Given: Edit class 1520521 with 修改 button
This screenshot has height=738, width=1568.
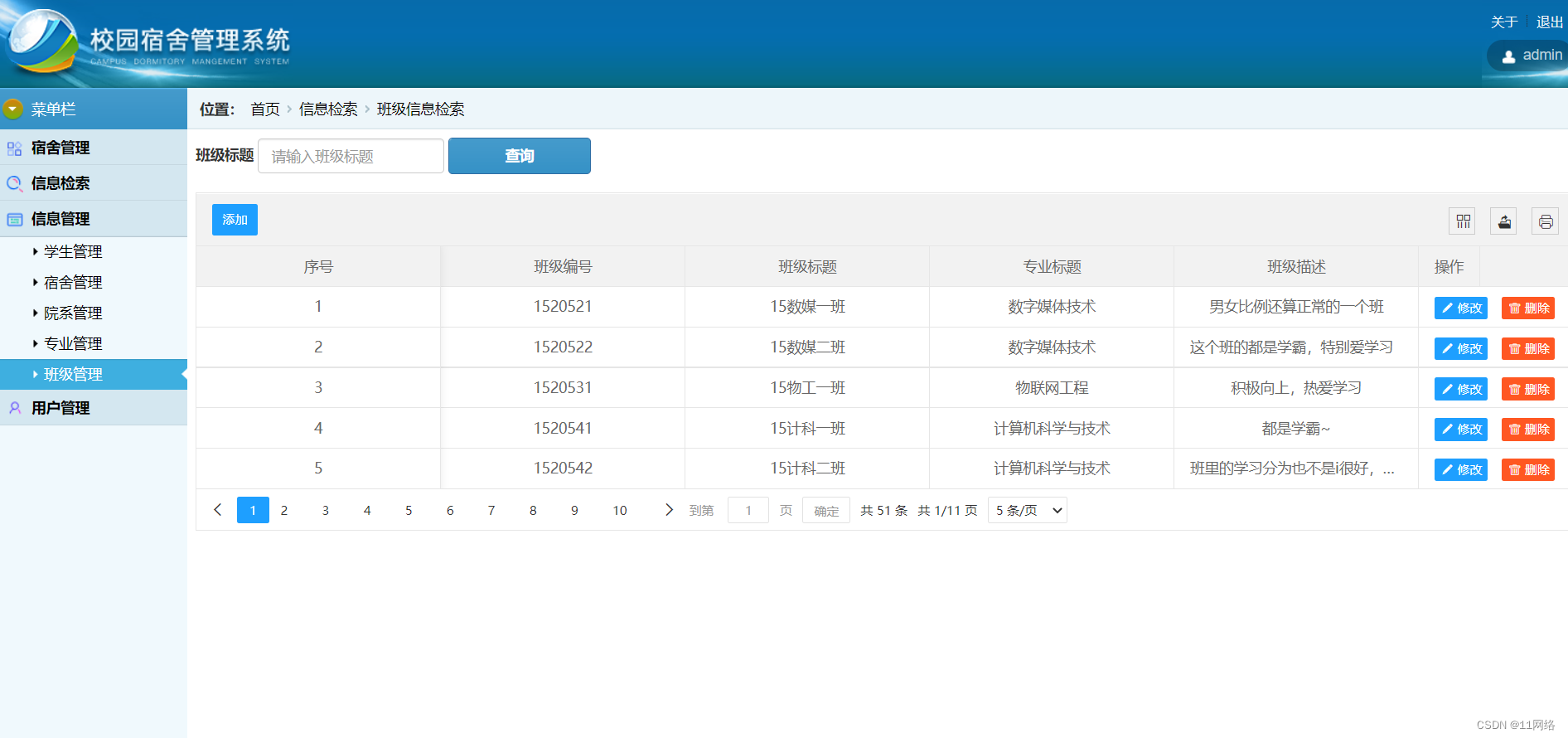Looking at the screenshot, I should (x=1460, y=308).
